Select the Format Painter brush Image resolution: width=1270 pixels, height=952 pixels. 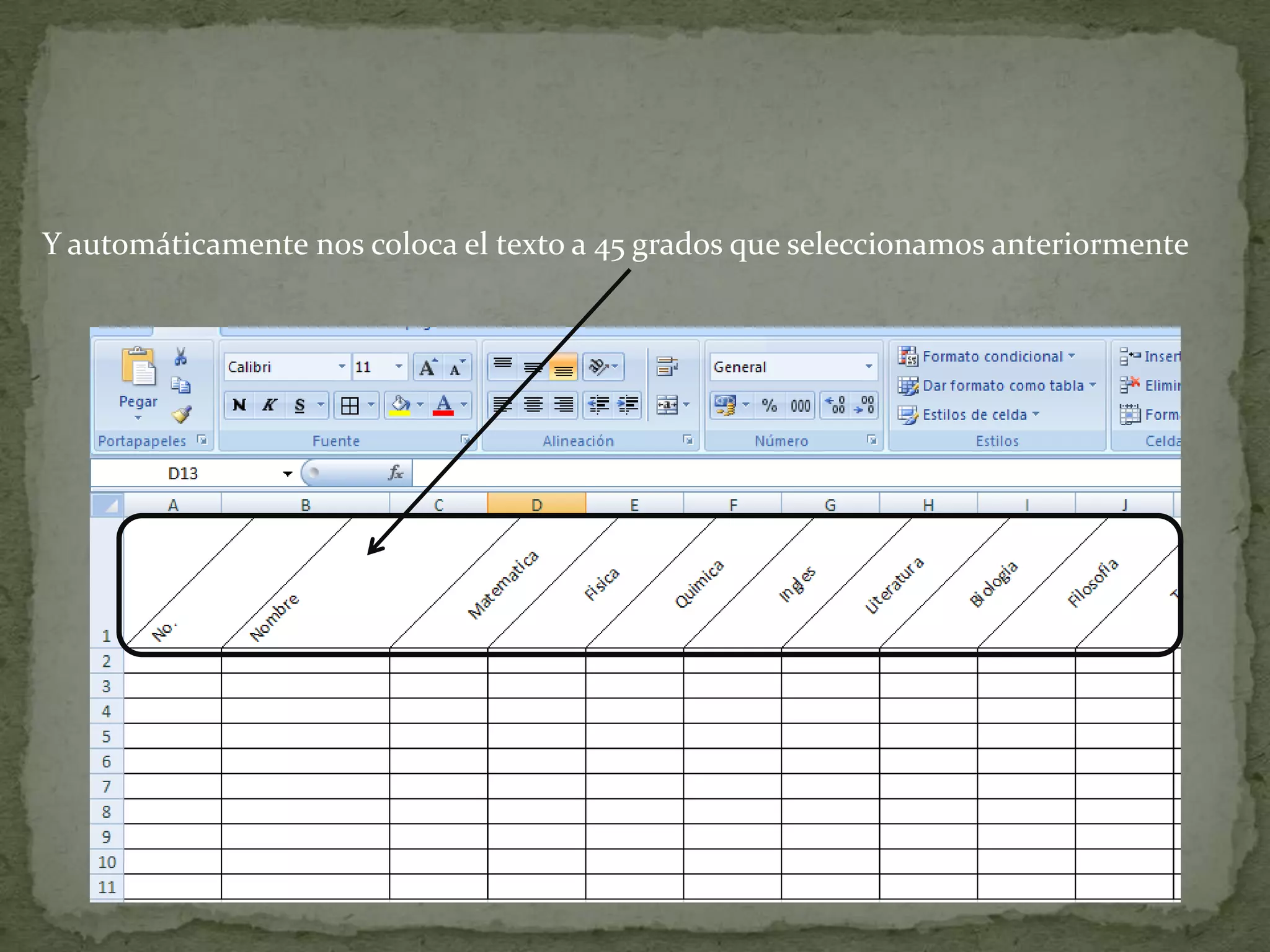pos(181,414)
